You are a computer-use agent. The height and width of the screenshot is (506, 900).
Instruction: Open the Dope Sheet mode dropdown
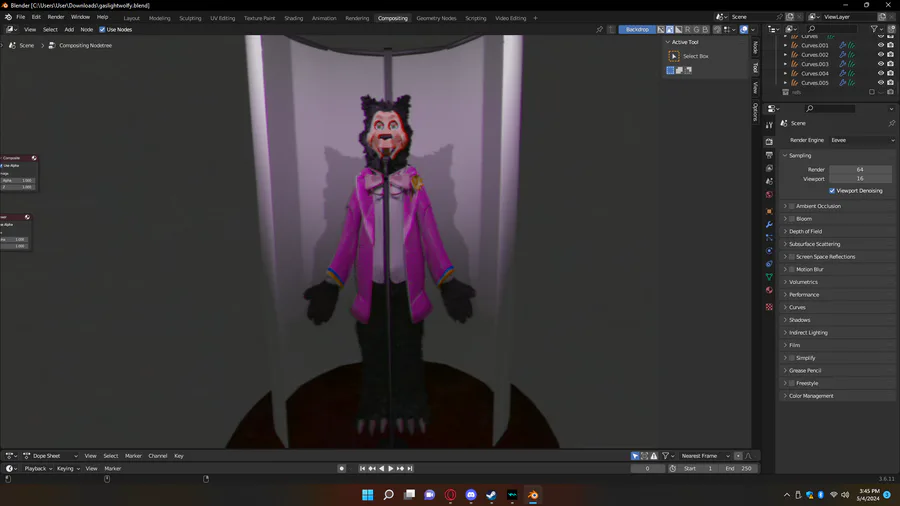[x=50, y=456]
